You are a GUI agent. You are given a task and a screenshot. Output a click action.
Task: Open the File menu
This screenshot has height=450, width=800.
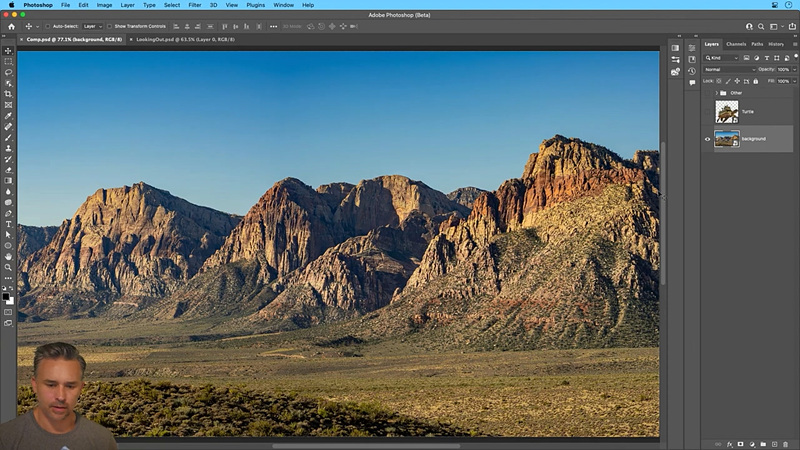(65, 5)
